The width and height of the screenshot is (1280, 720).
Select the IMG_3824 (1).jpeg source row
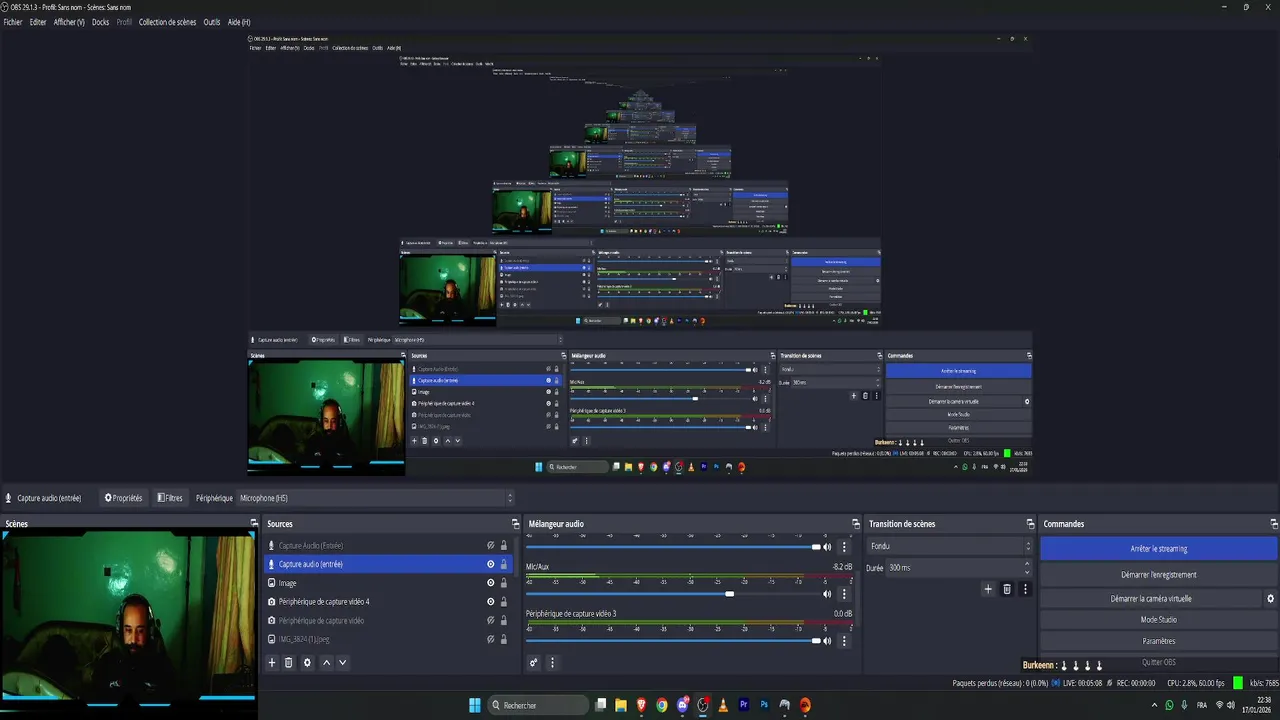[x=388, y=639]
